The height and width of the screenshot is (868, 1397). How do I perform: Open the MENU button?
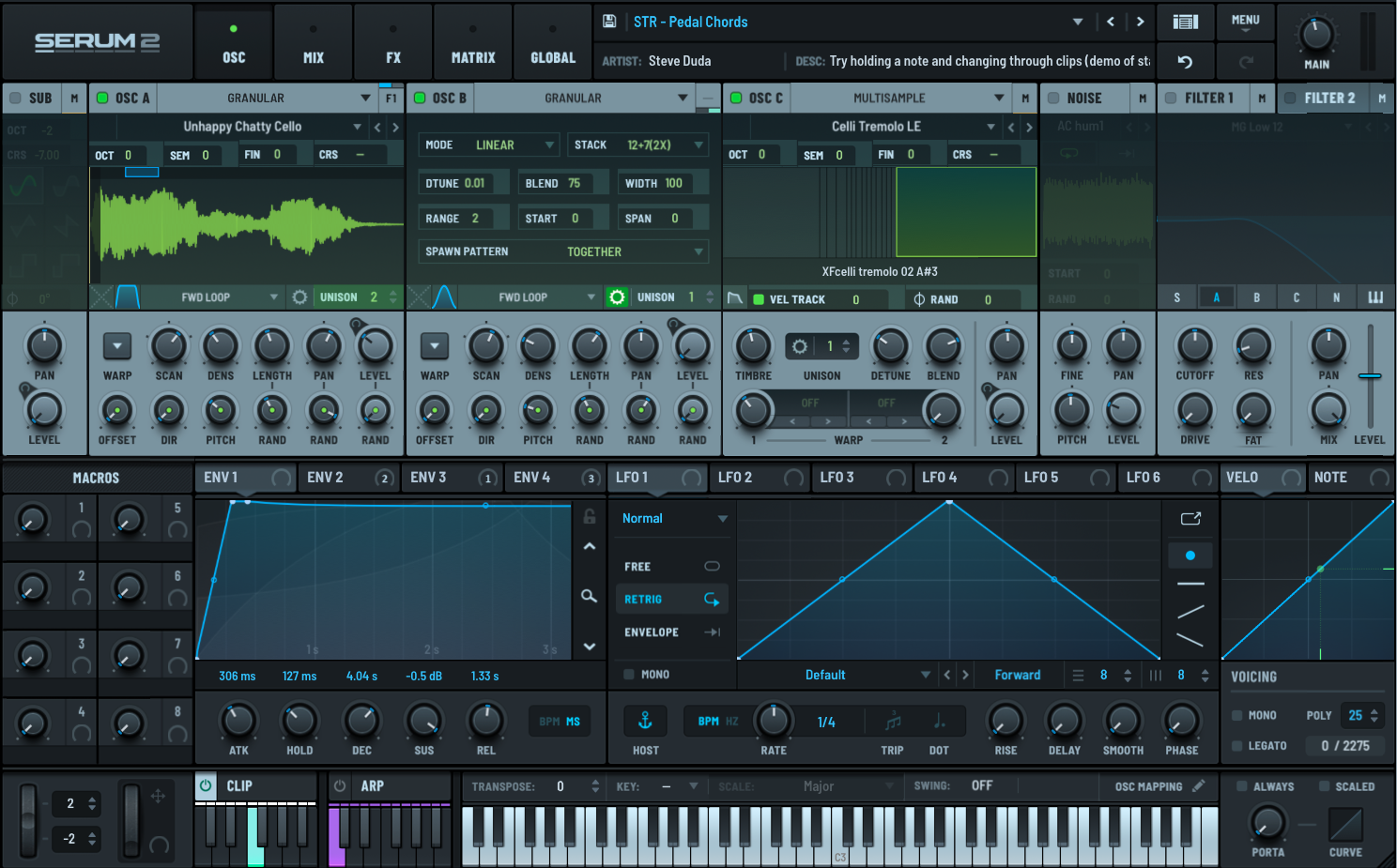[1245, 22]
